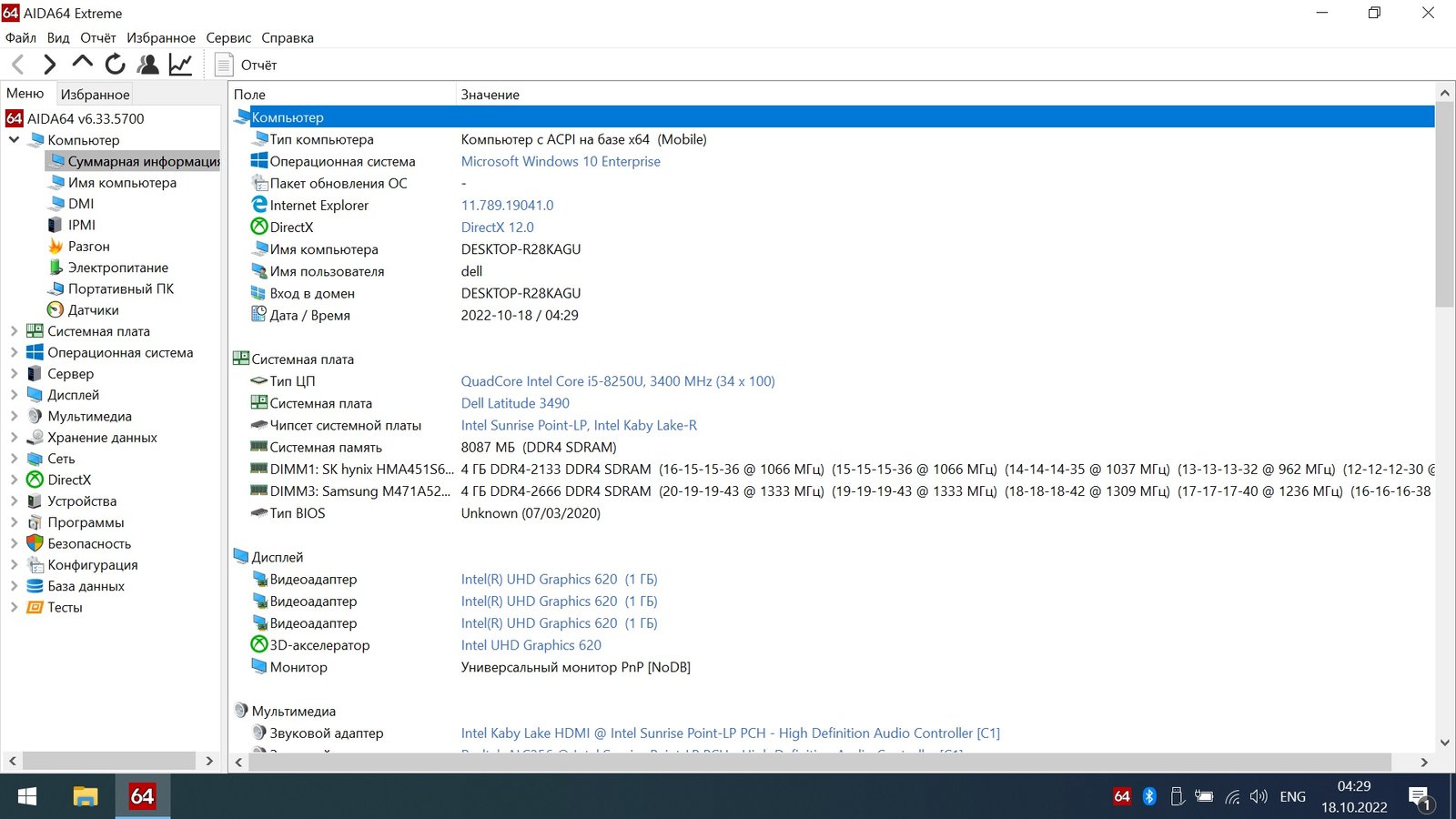Go back with the toolbar back arrow
The height and width of the screenshot is (819, 1456).
(x=18, y=65)
